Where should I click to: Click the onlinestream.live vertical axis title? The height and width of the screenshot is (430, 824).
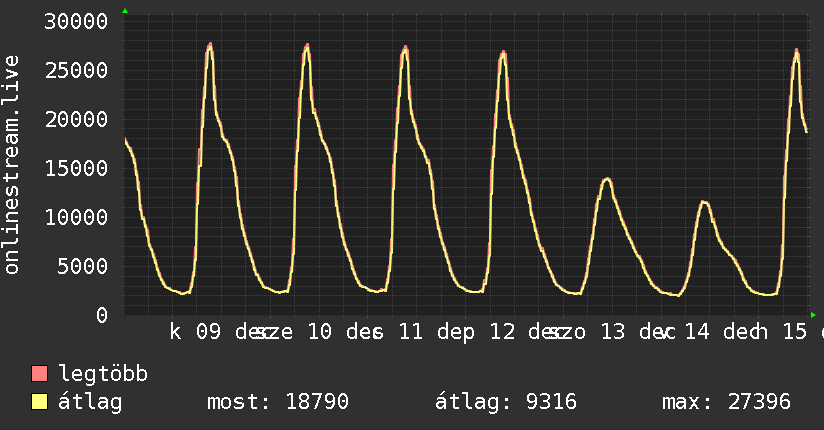(x=11, y=165)
